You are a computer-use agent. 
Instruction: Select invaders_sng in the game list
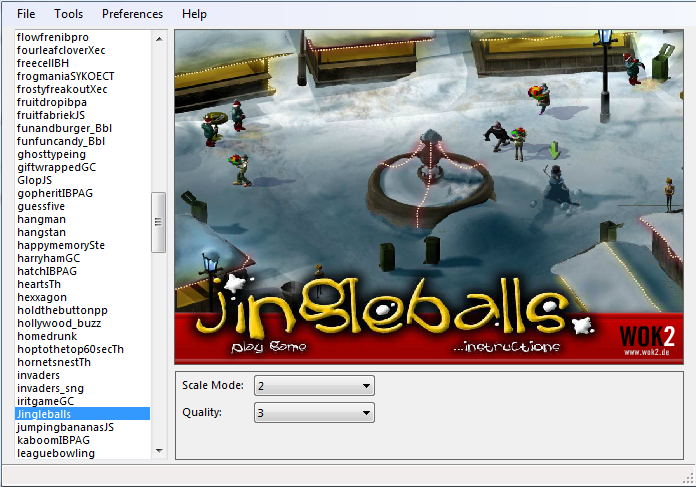[x=82, y=388]
